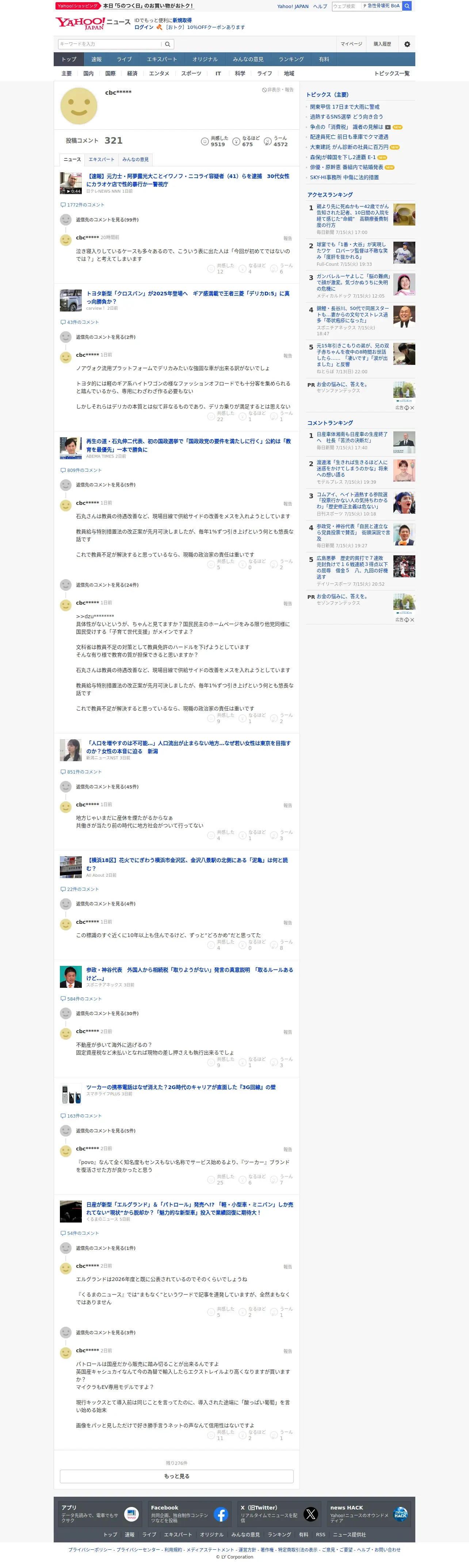Viewport: 469px width, 1568px height.
Task: Click in the keyword search input field
Action: (110, 44)
